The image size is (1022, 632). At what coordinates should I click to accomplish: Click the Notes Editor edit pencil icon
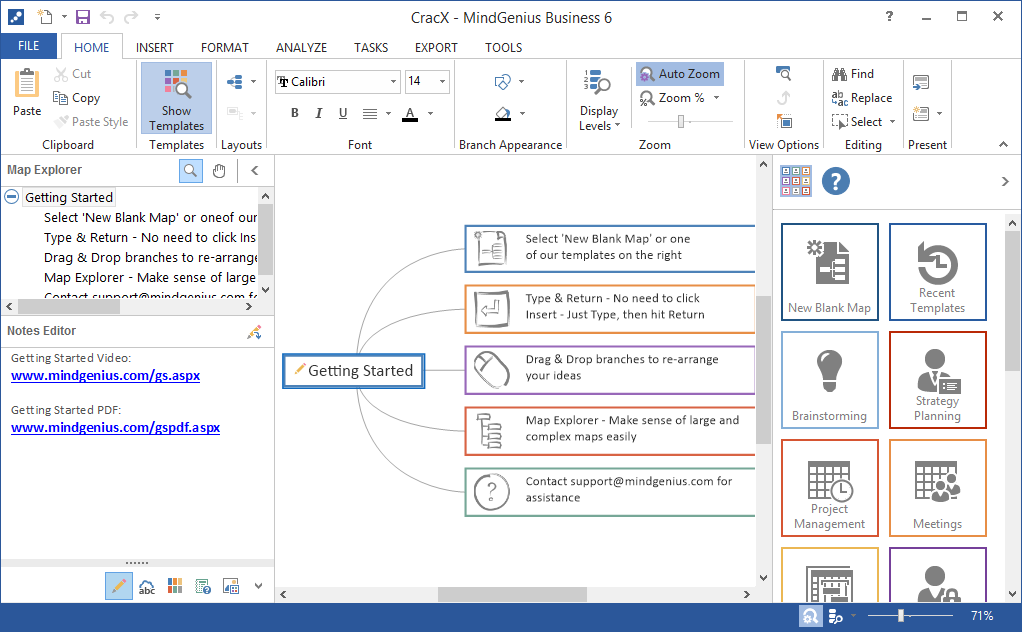coord(254,332)
